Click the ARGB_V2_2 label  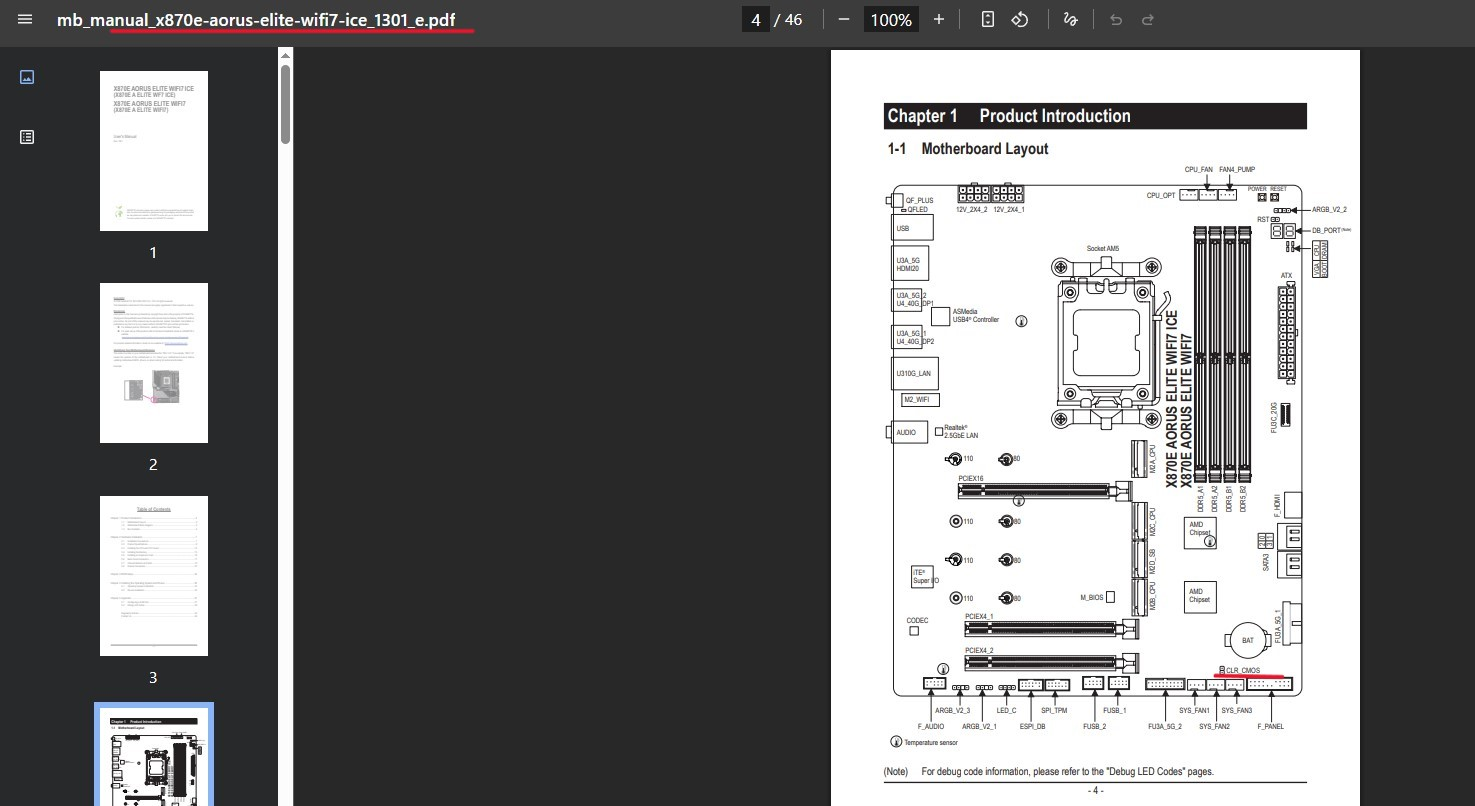1329,210
